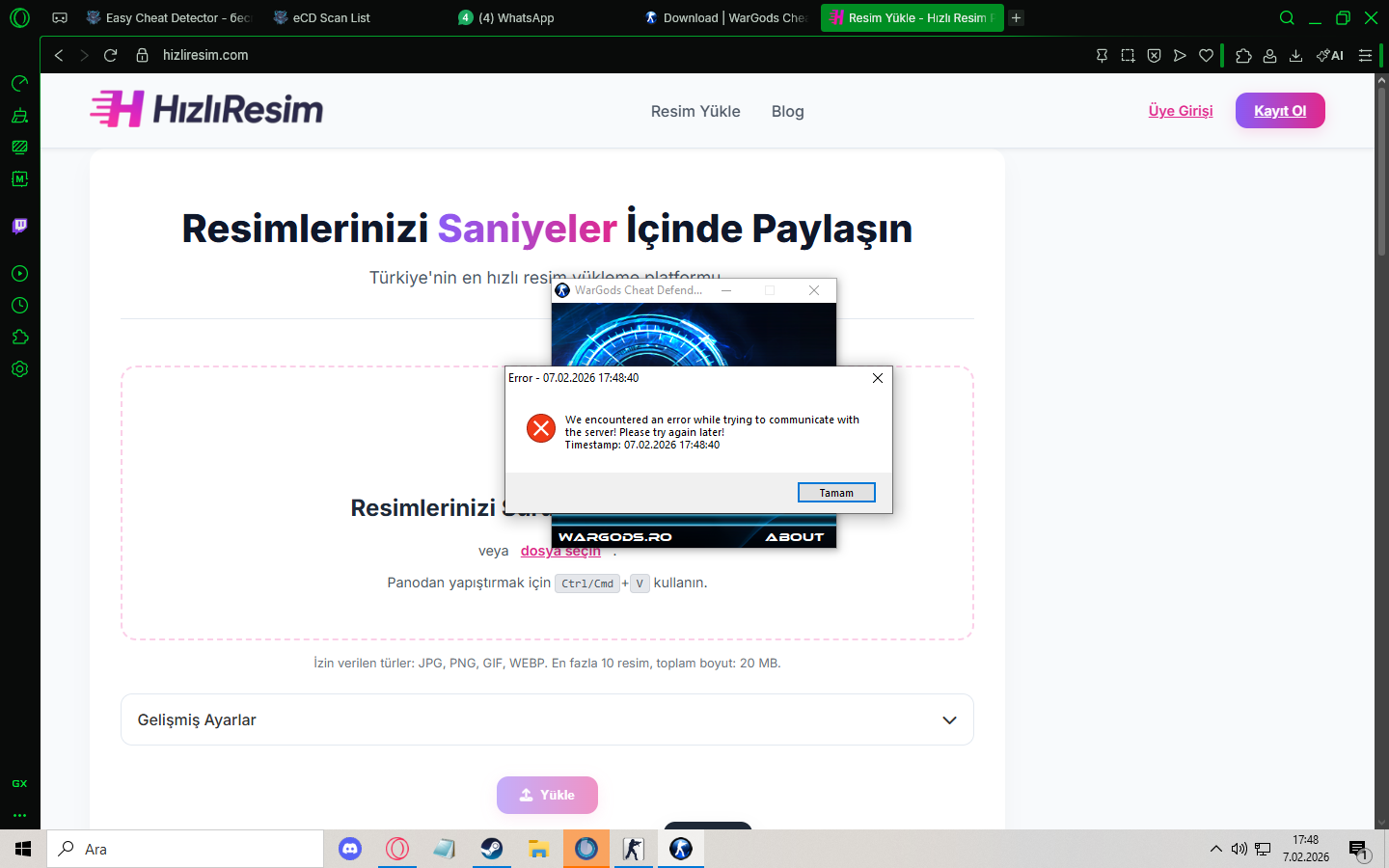Take a snapshot with the capture icon

click(1128, 56)
